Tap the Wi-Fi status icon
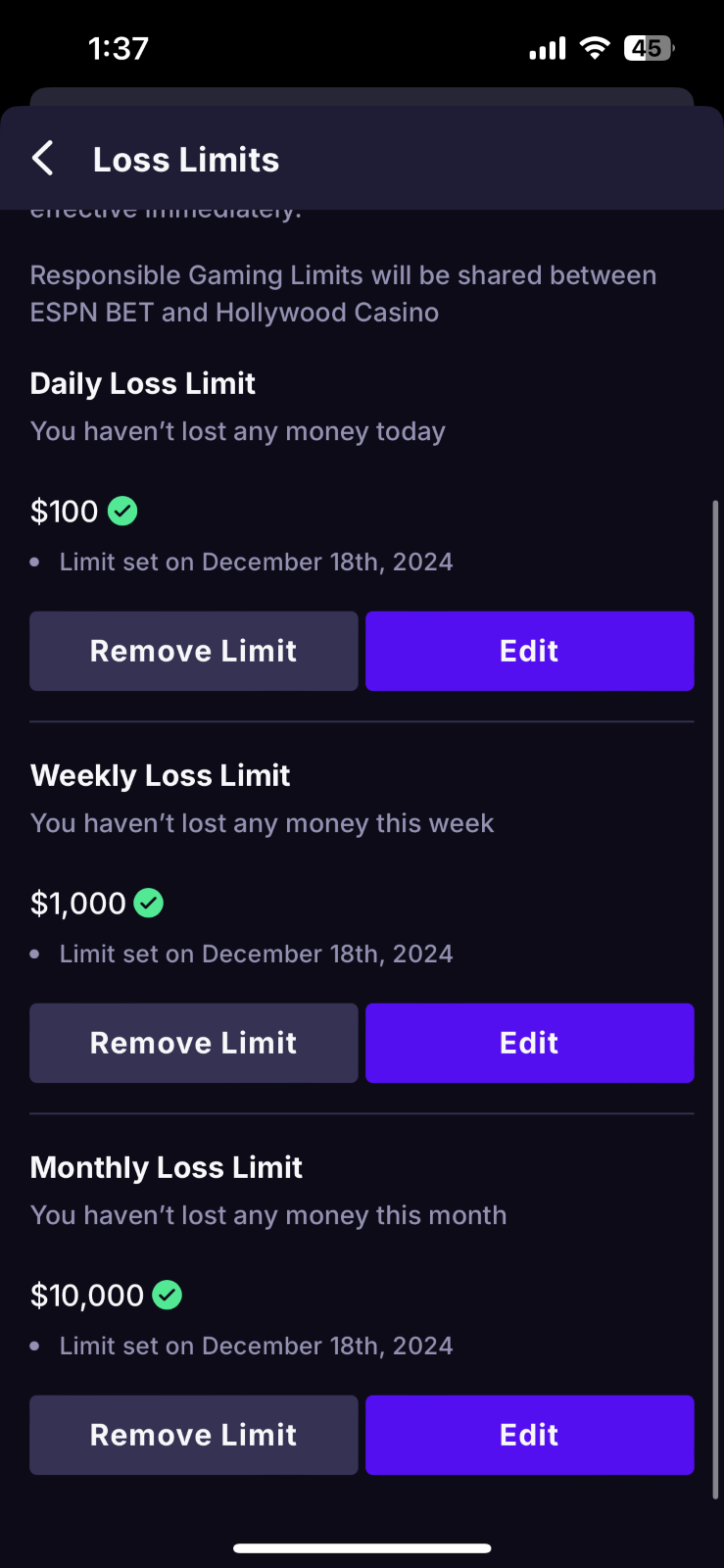The image size is (724, 1568). tap(594, 48)
